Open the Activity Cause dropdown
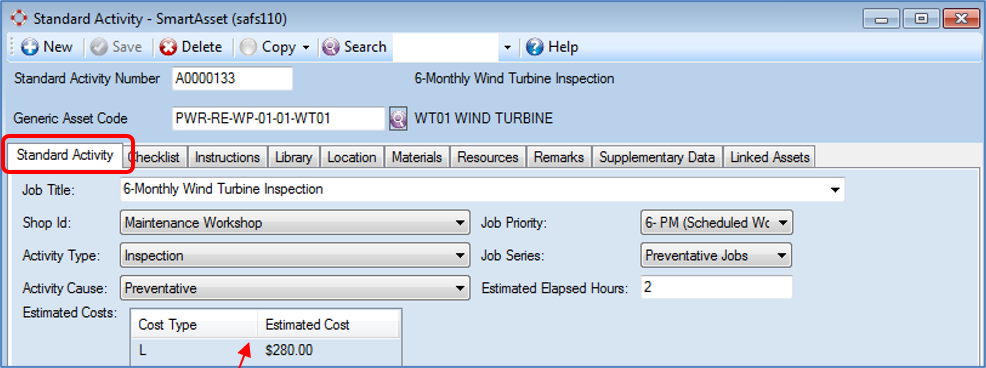Screen dimensions: 986x368 coord(294,289)
